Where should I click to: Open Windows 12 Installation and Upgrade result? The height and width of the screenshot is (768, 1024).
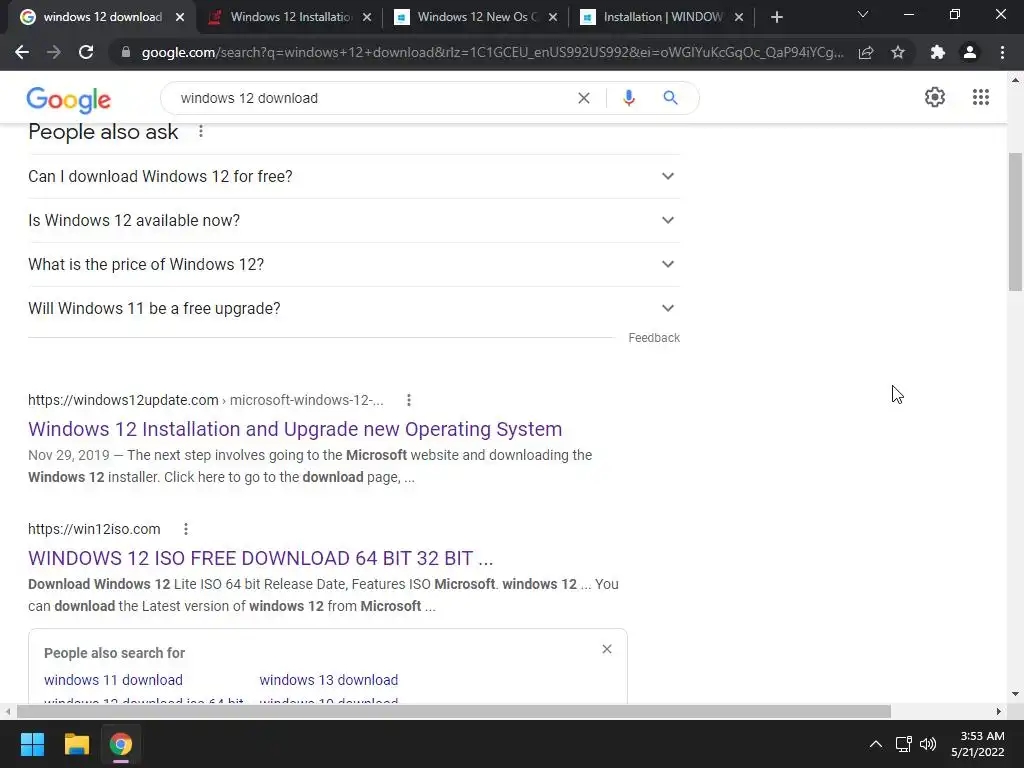tap(295, 429)
